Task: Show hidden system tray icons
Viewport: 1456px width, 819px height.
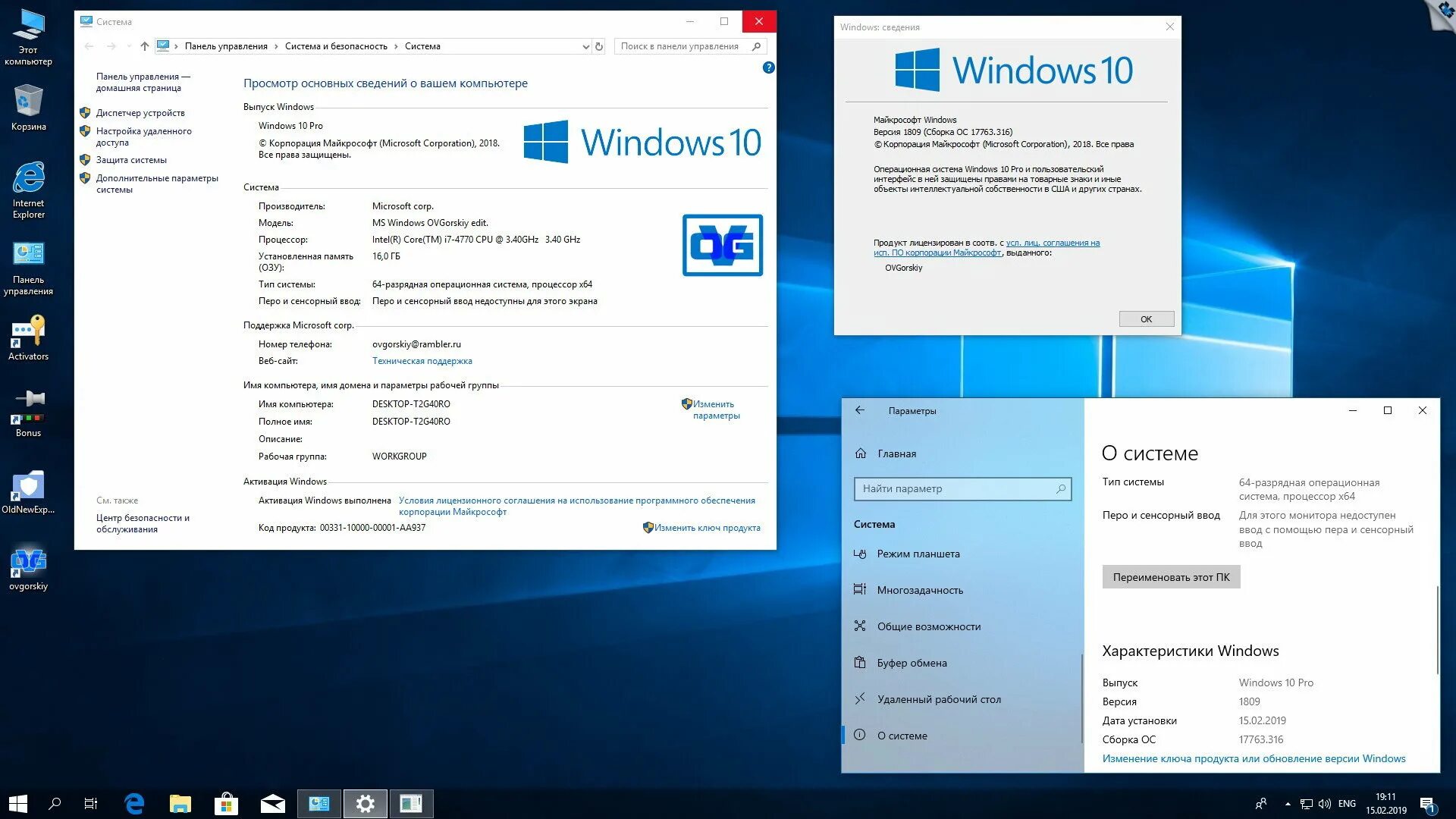Action: pos(1288,804)
